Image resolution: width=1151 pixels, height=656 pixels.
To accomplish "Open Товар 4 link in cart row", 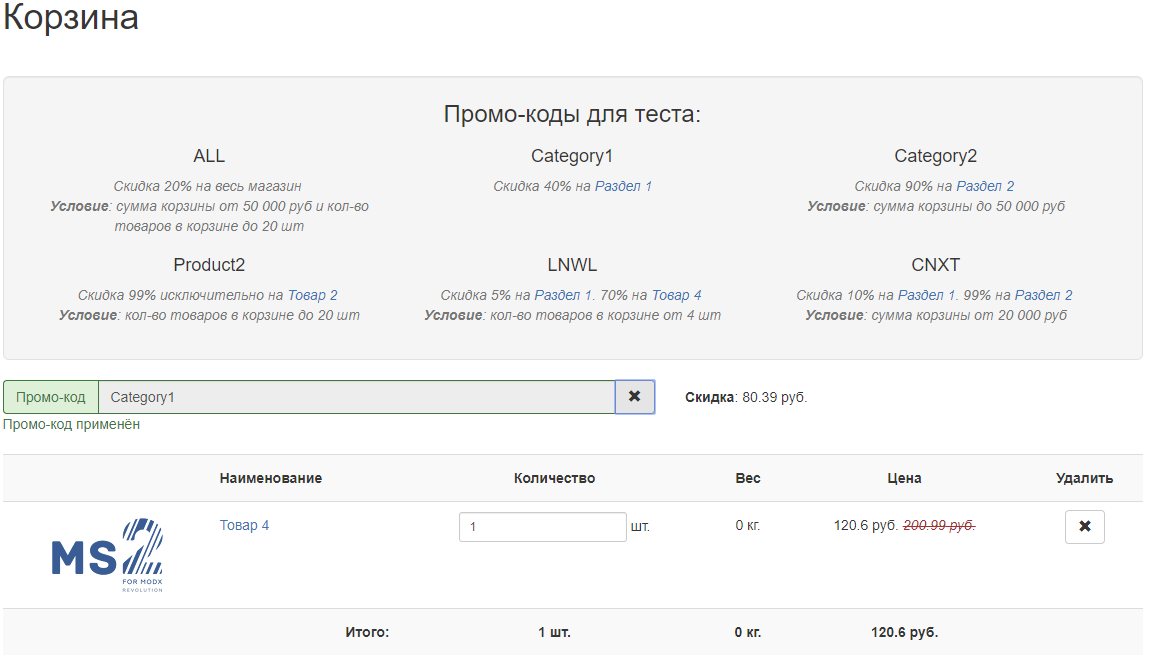I will 244,525.
